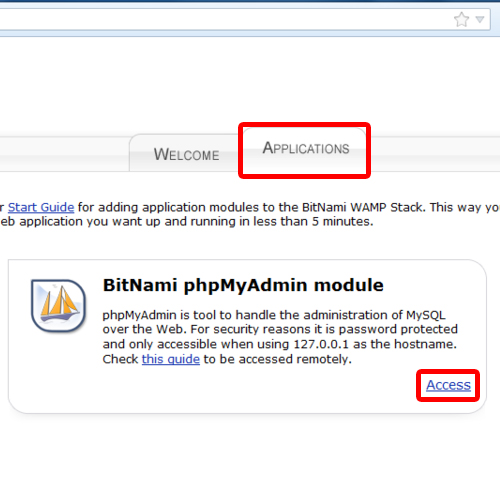Bookmark this page with the star icon
The image size is (500, 500).
click(462, 19)
